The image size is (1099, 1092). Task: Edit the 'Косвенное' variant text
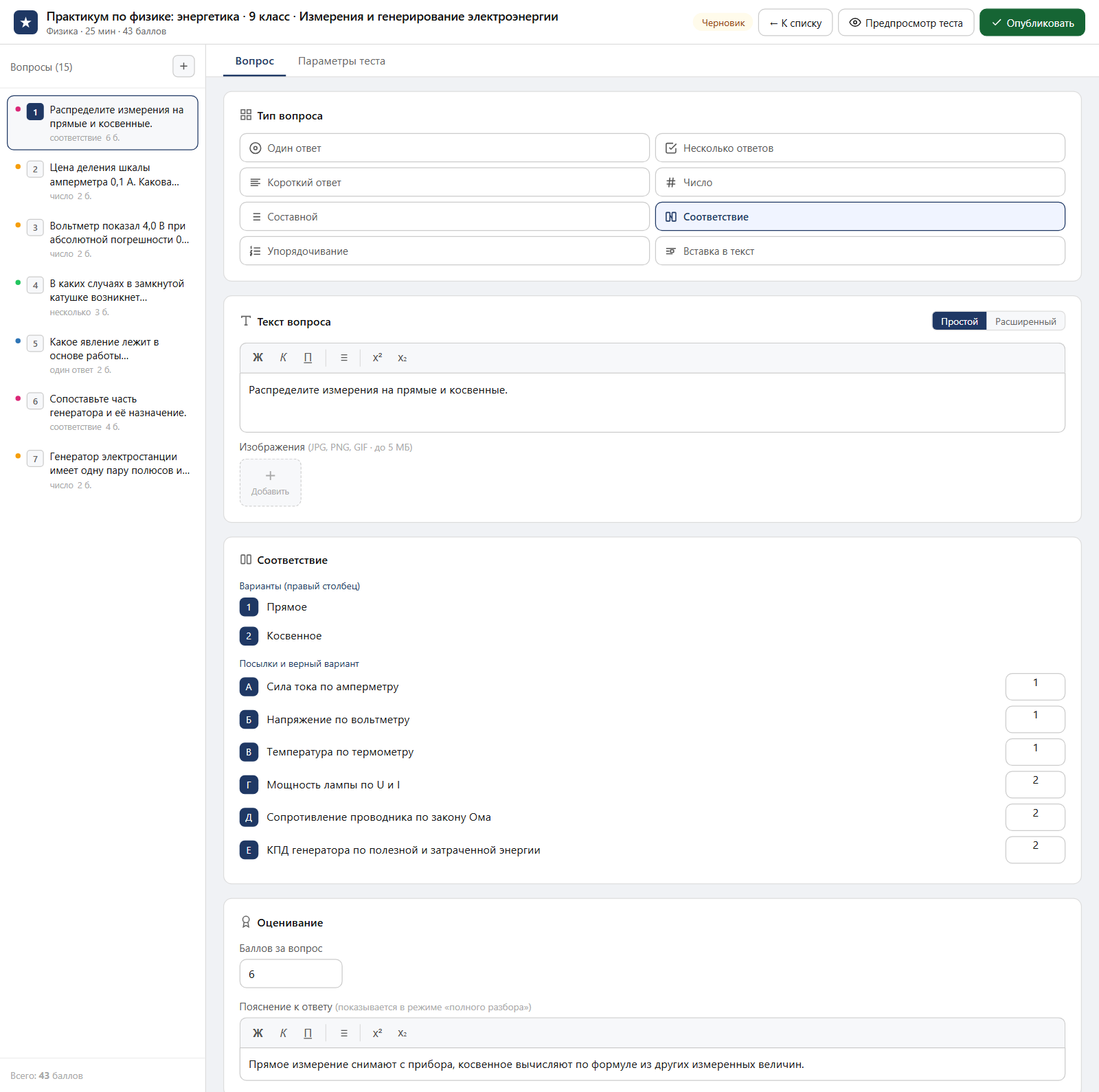[294, 636]
